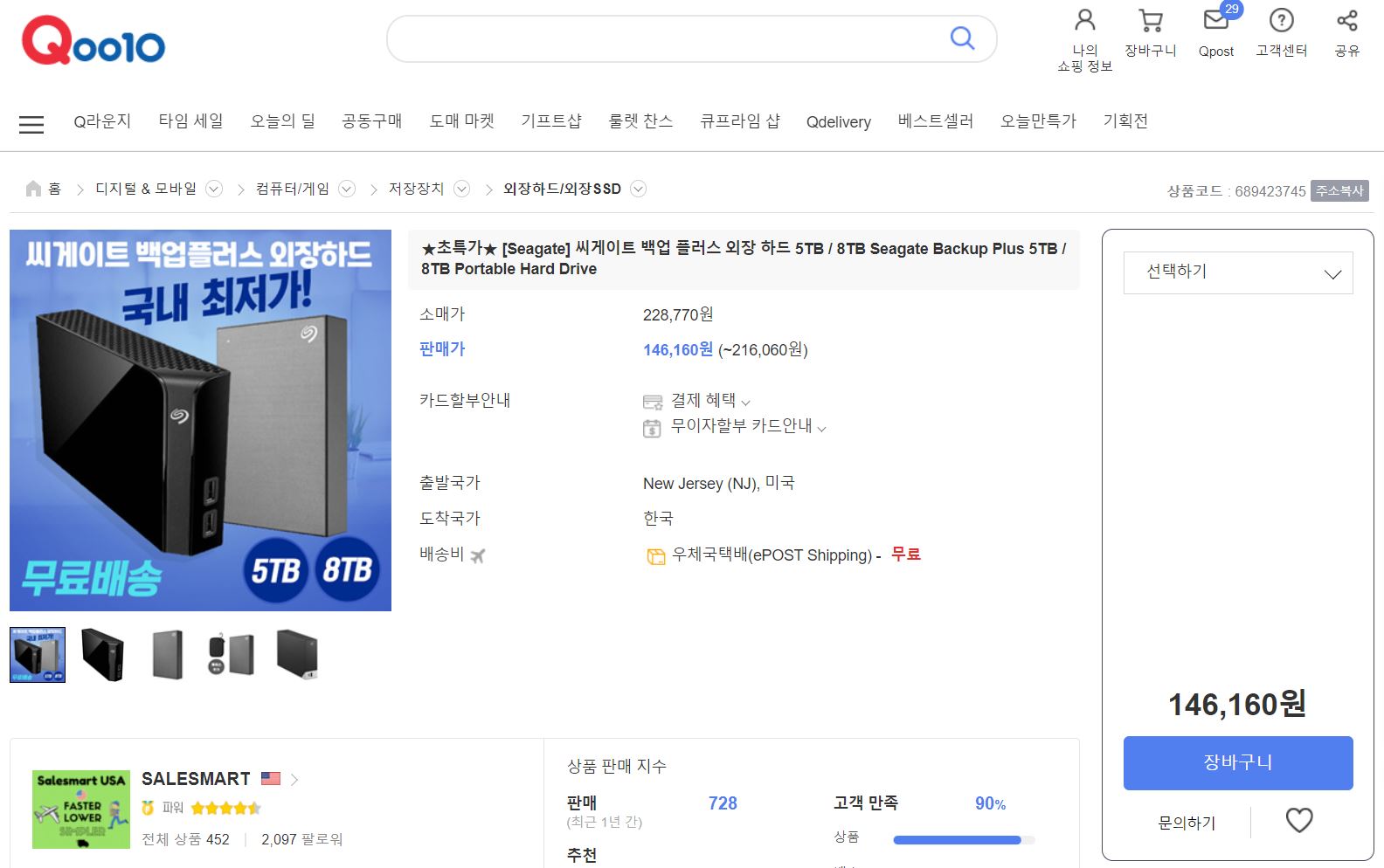This screenshot has height=868, width=1384.
Task: Expand 컴퓨터/게임 breadcrumb dropdown
Action: pyautogui.click(x=347, y=189)
